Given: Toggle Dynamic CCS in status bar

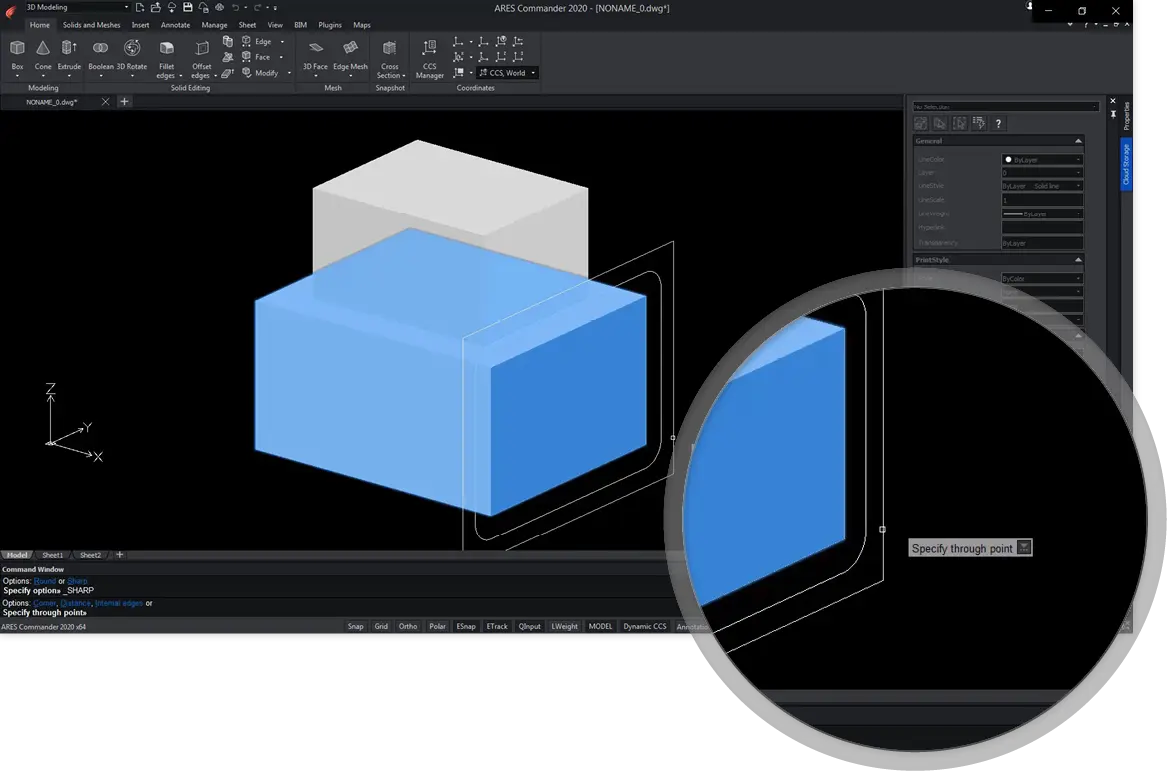Looking at the screenshot, I should (x=645, y=627).
